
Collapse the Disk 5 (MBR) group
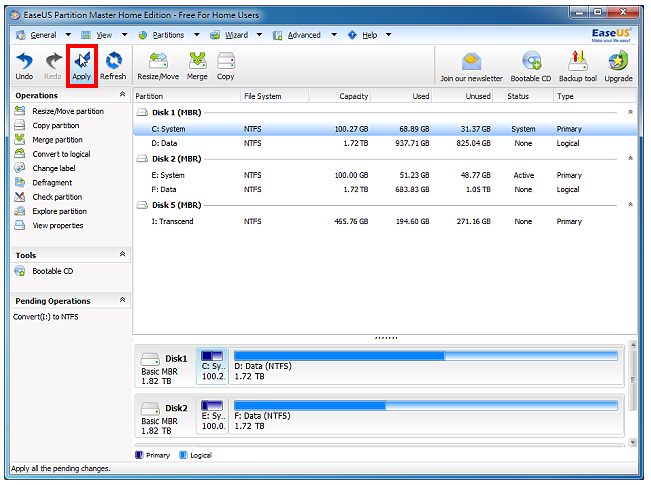click(x=630, y=204)
